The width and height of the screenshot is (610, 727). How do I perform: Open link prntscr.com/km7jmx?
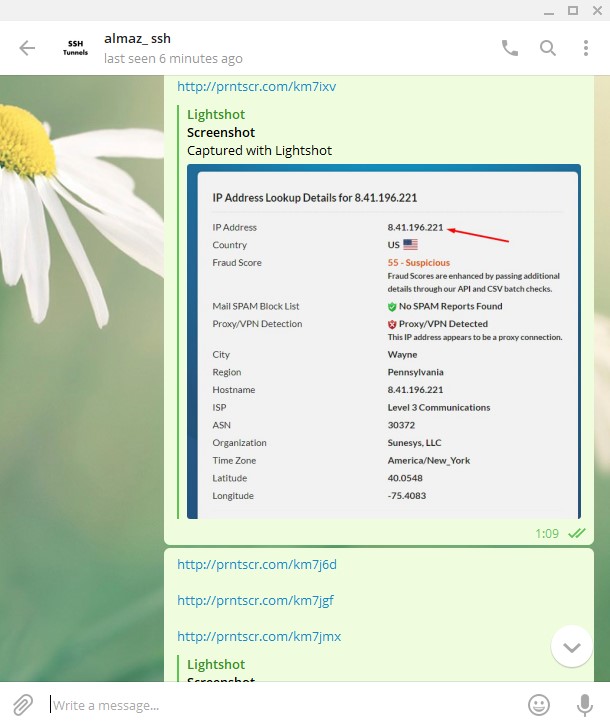coord(259,637)
